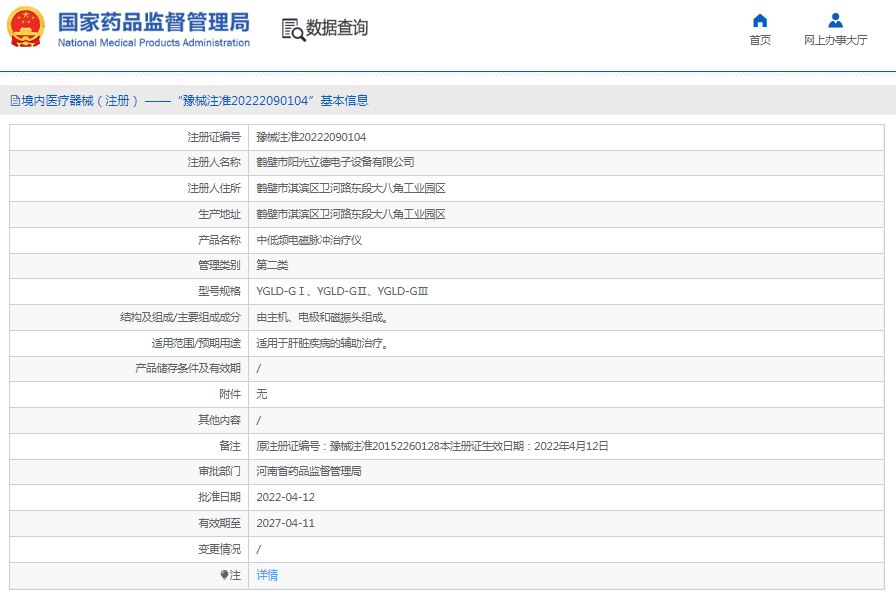Click the 注册证编号 label
The image size is (896, 594).
pyautogui.click(x=214, y=137)
